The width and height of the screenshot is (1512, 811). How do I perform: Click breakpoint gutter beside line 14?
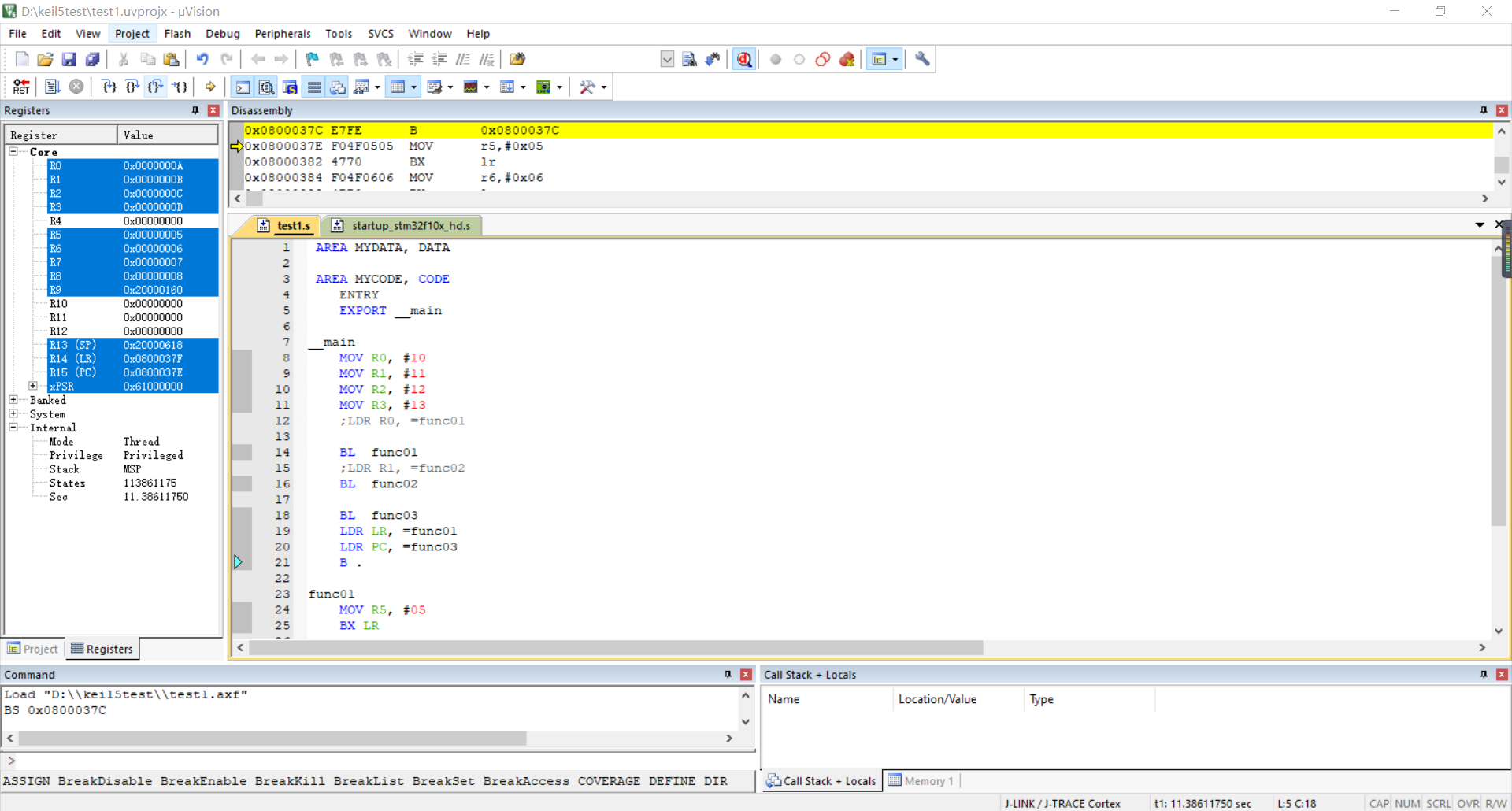coord(242,452)
